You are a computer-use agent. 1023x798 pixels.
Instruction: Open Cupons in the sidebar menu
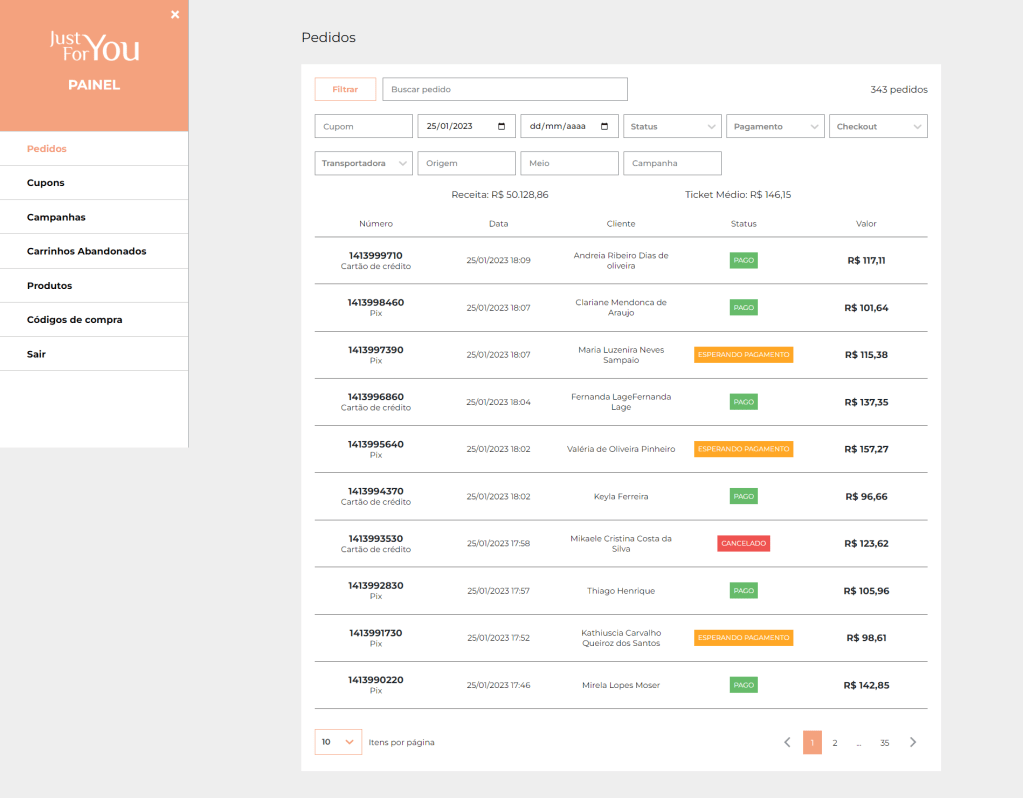46,183
